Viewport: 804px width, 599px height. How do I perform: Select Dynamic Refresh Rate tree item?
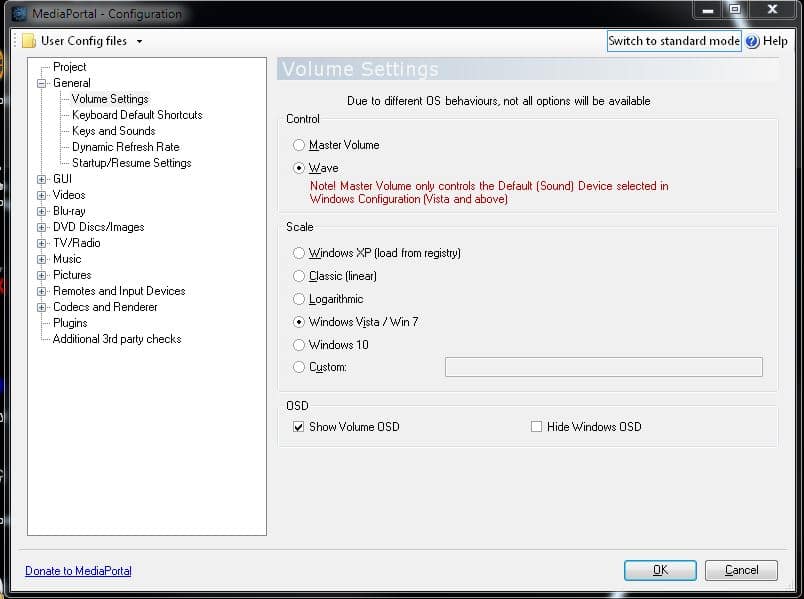(125, 147)
